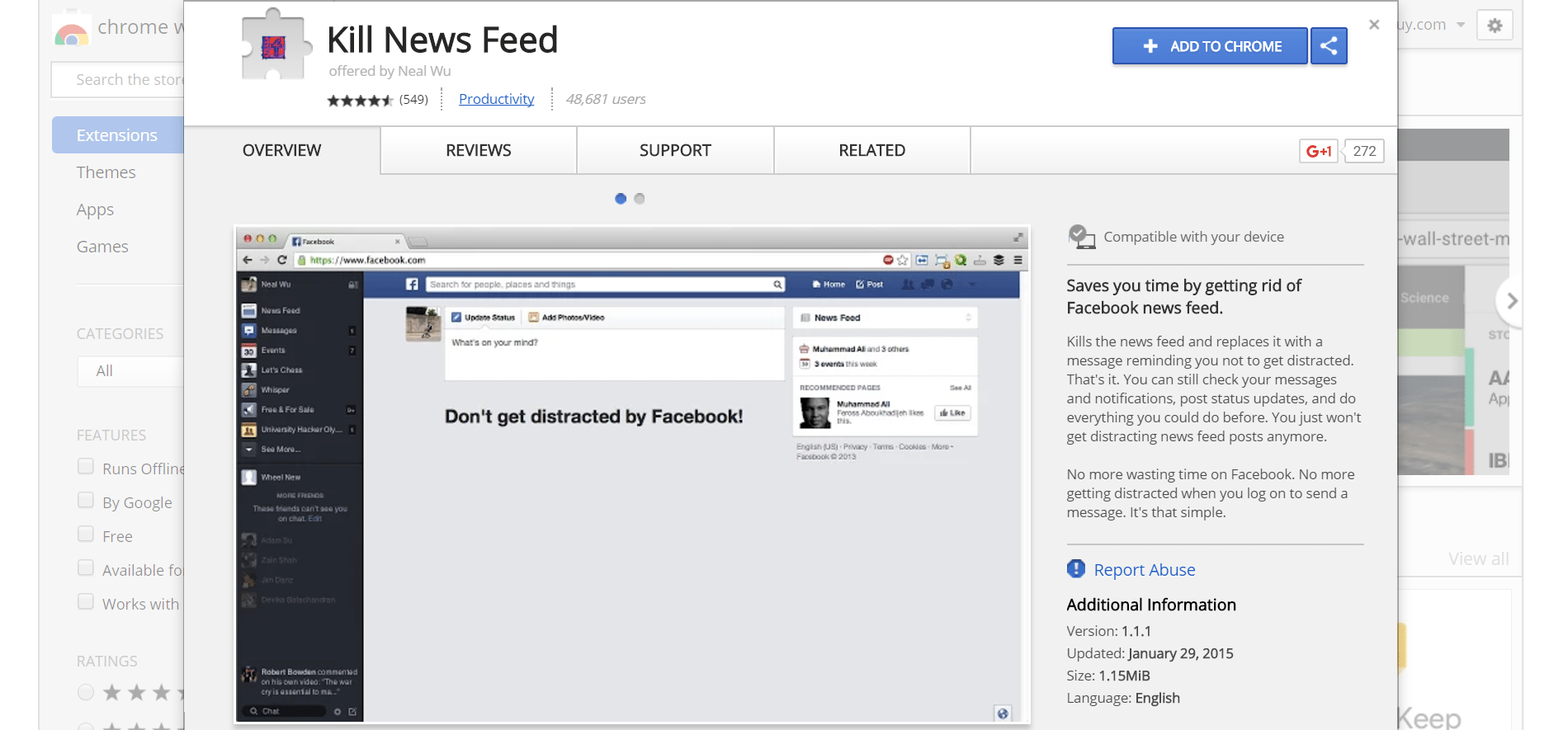
Task: Open the store settings gear menu
Action: (x=1495, y=26)
